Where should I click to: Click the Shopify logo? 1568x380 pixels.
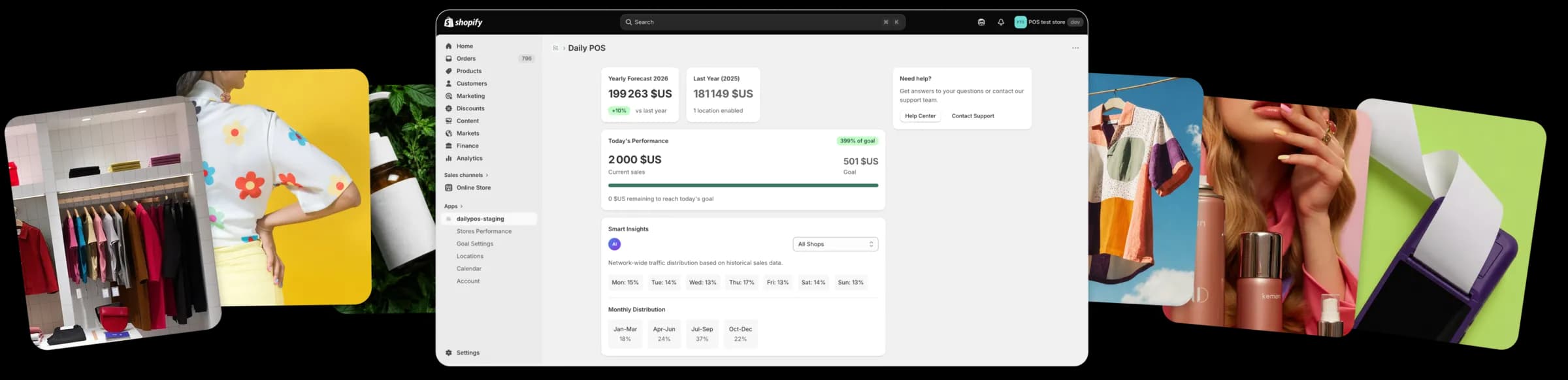pos(463,22)
